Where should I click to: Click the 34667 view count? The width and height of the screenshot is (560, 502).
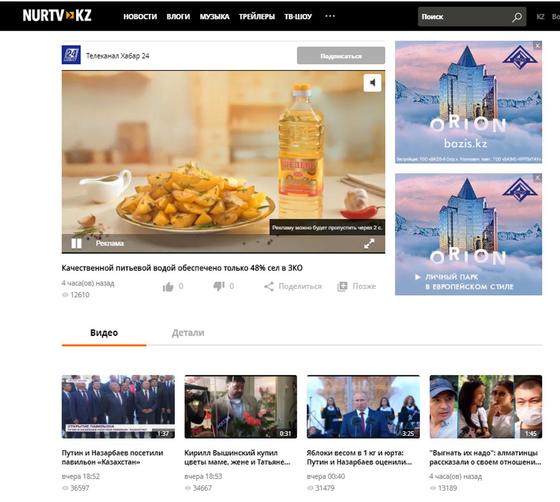202,488
